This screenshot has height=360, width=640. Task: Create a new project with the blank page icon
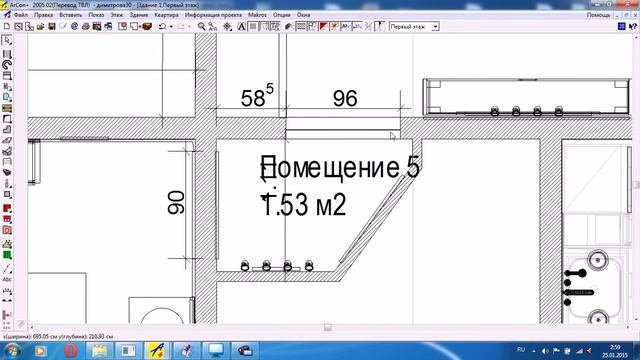pyautogui.click(x=7, y=27)
